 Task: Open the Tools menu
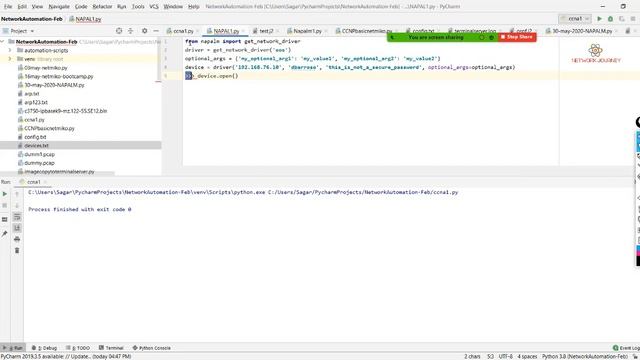138,7
